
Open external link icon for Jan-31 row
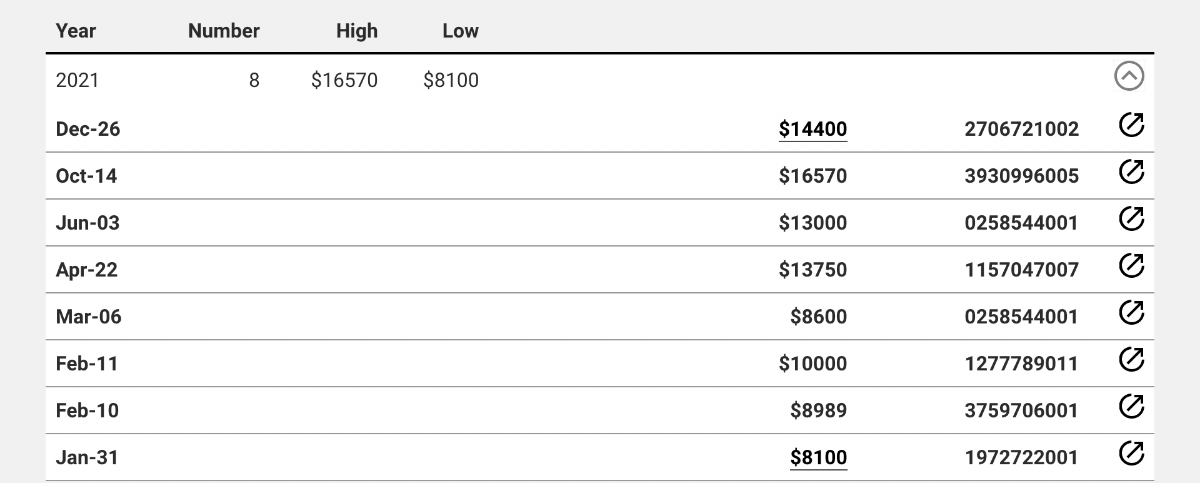click(x=1131, y=454)
